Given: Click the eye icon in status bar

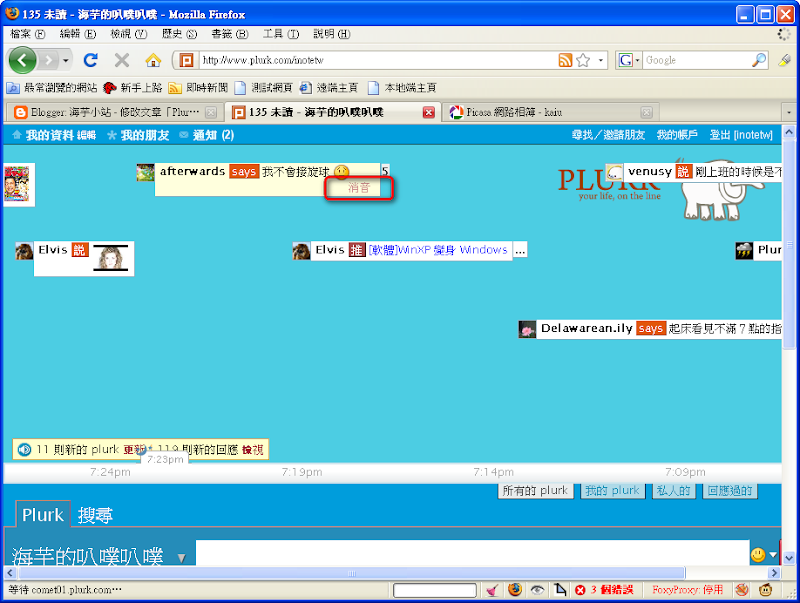Looking at the screenshot, I should coord(537,590).
